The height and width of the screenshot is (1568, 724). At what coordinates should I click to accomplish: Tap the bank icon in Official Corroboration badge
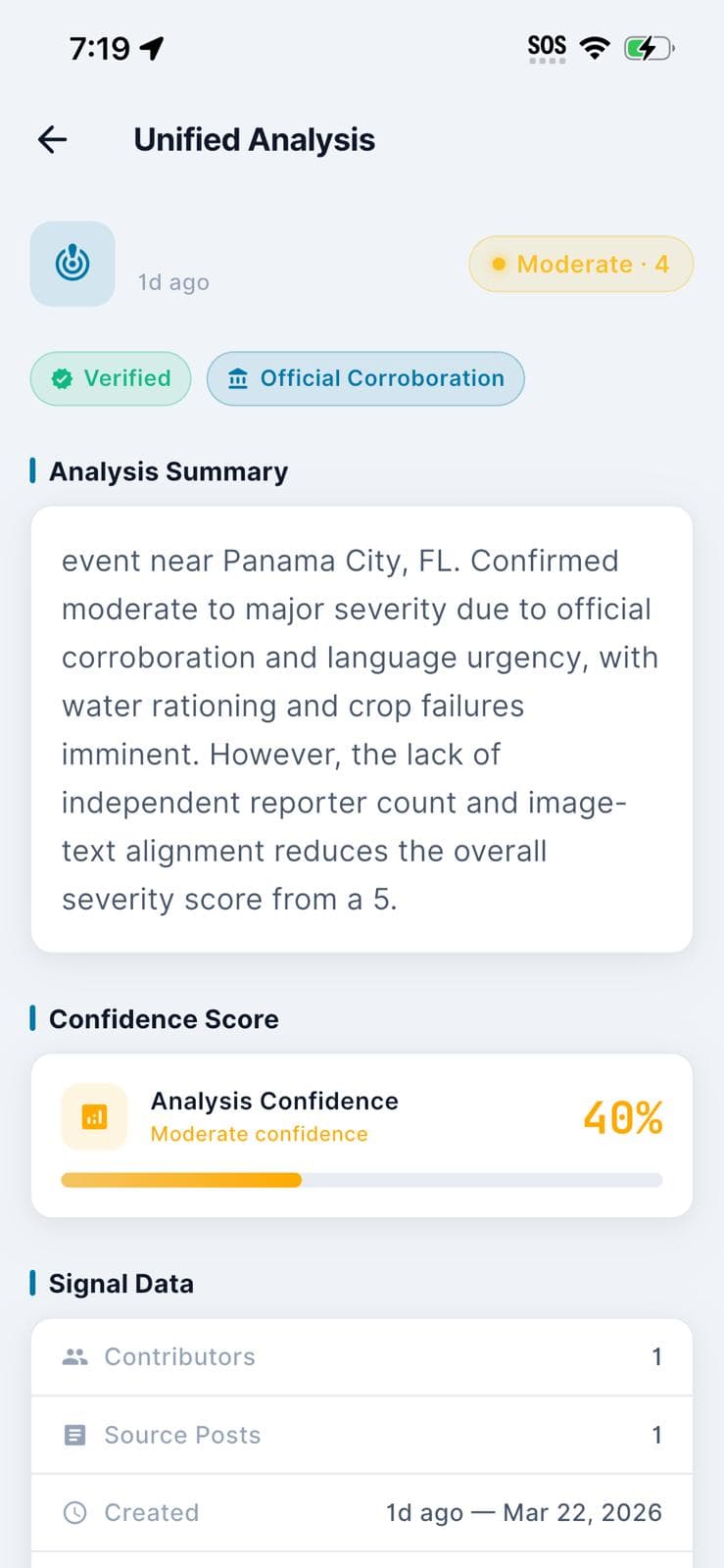pos(238,377)
